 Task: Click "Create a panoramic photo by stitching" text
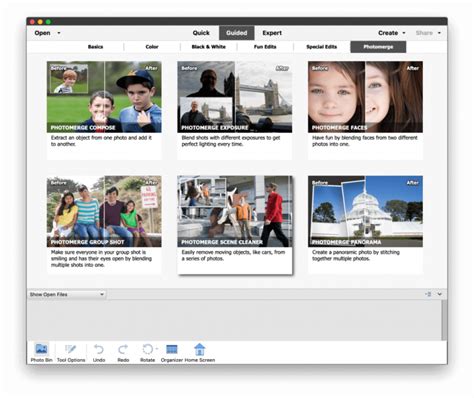click(356, 255)
